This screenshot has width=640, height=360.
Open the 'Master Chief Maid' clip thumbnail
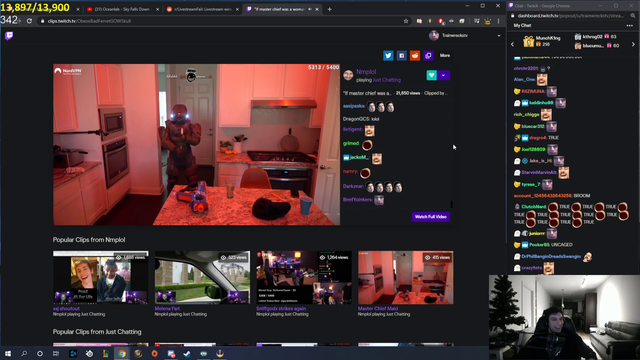click(x=406, y=278)
